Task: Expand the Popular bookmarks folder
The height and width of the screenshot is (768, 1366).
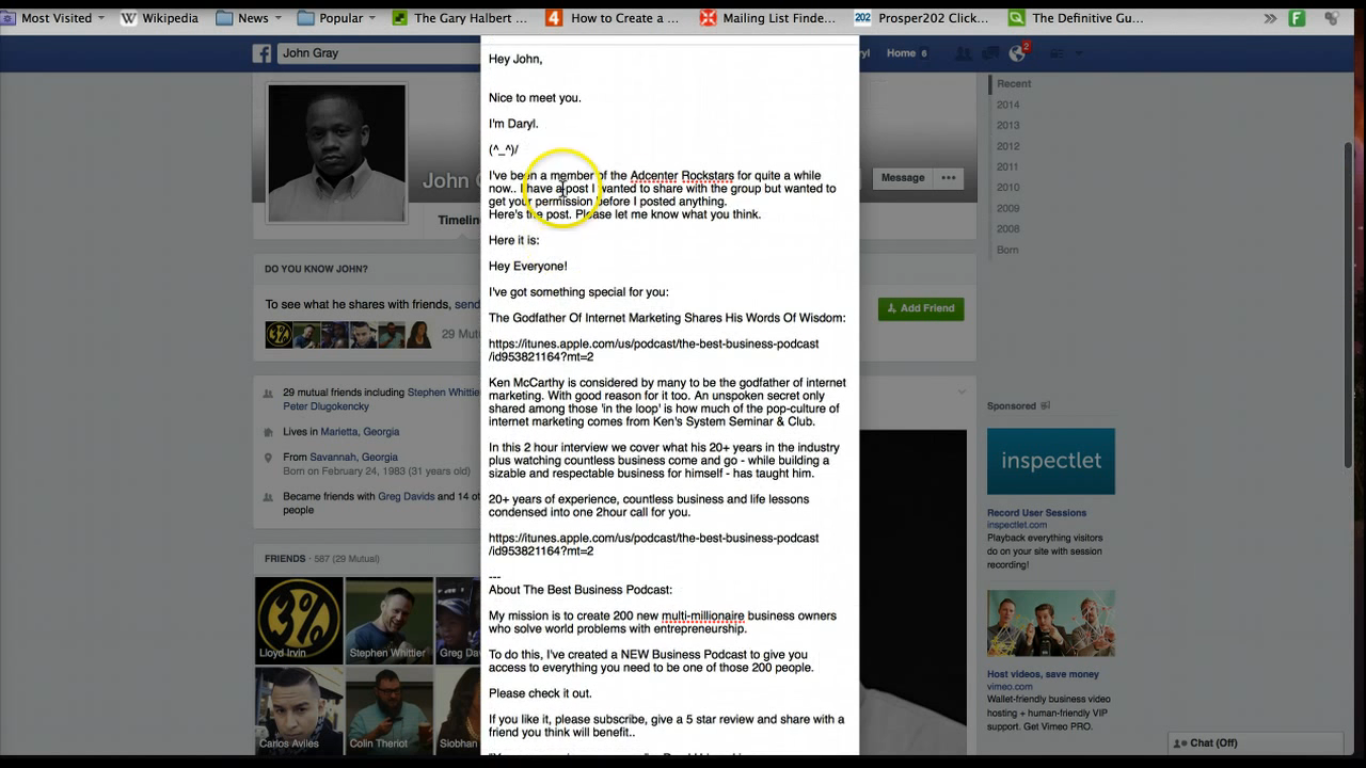Action: (337, 18)
